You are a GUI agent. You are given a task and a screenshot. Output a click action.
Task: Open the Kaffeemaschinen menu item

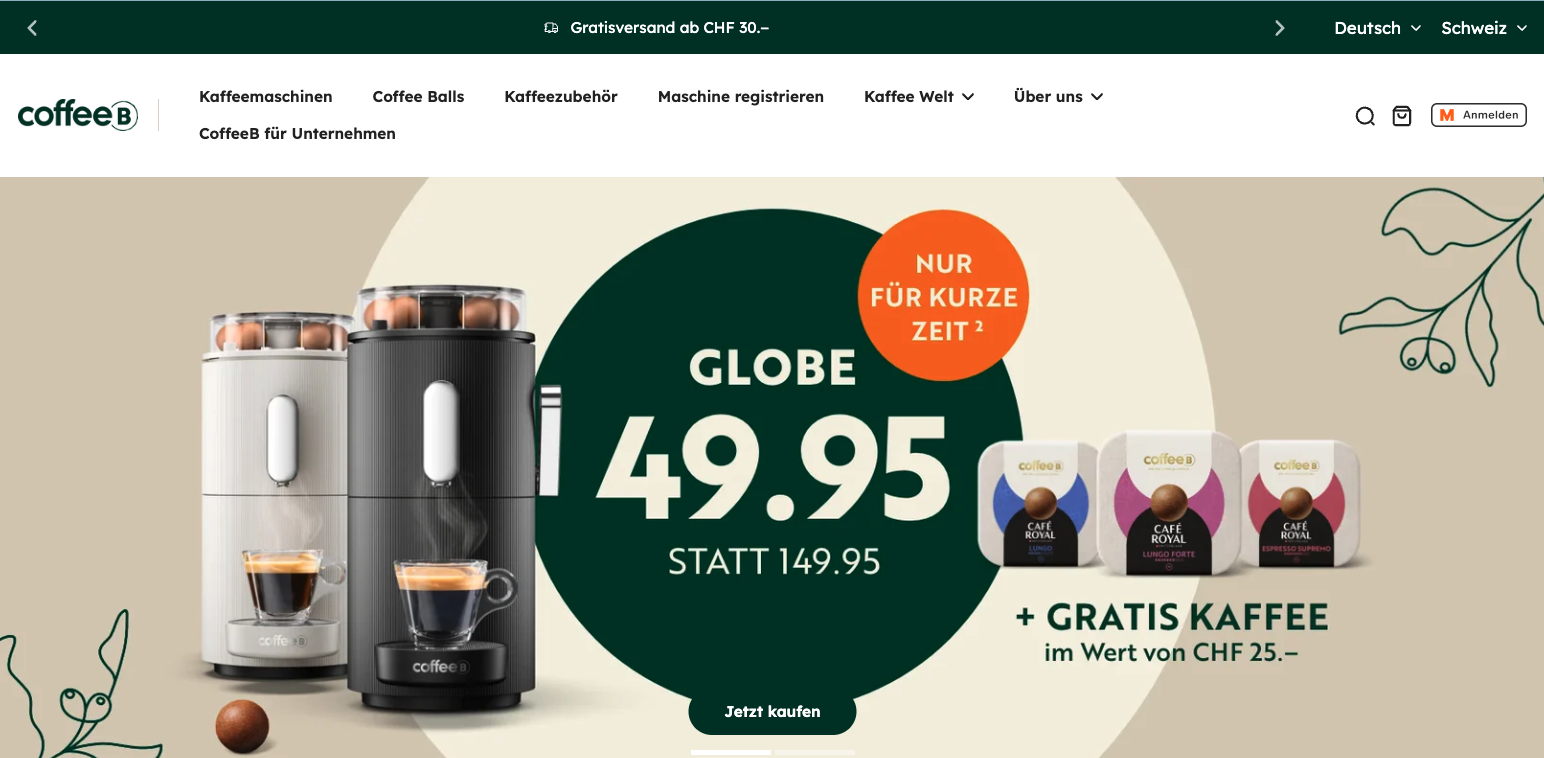click(266, 97)
